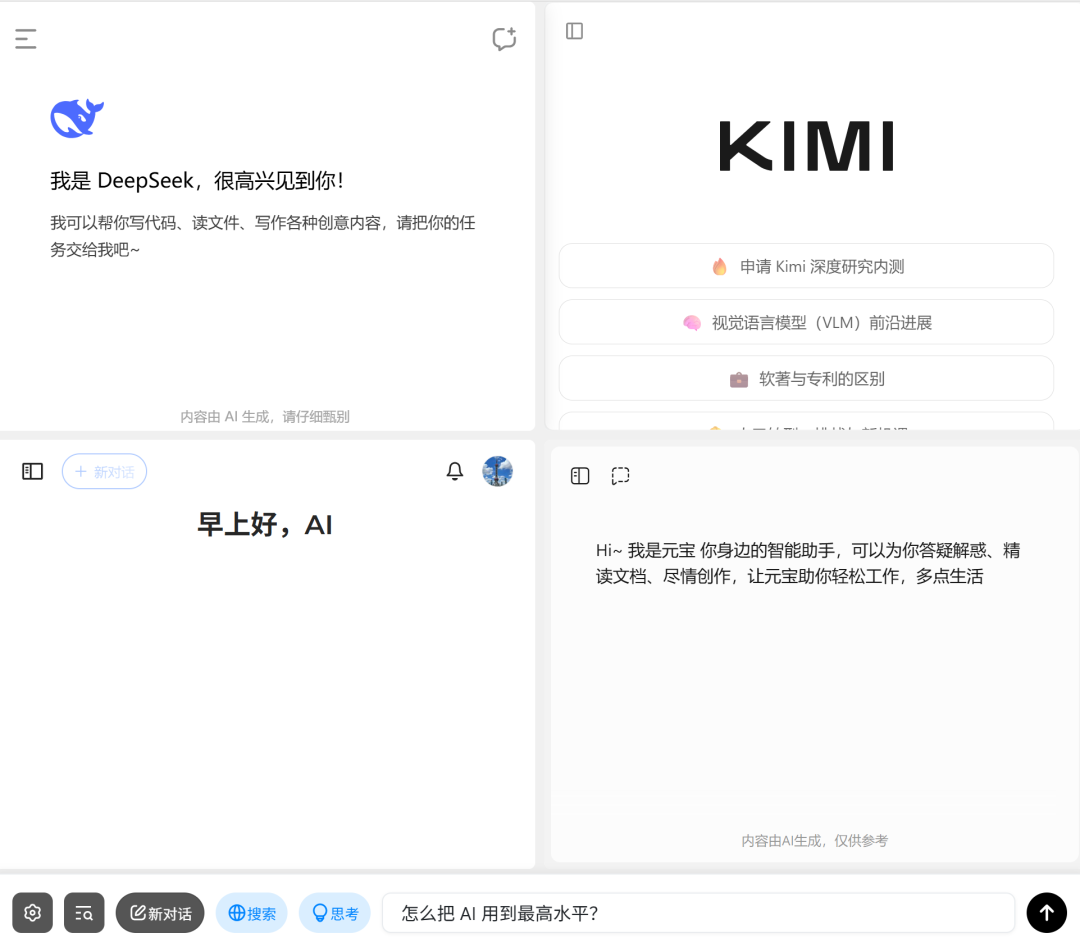Toggle 思考 deep thinking mode
Image resolution: width=1080 pixels, height=947 pixels.
click(x=335, y=913)
